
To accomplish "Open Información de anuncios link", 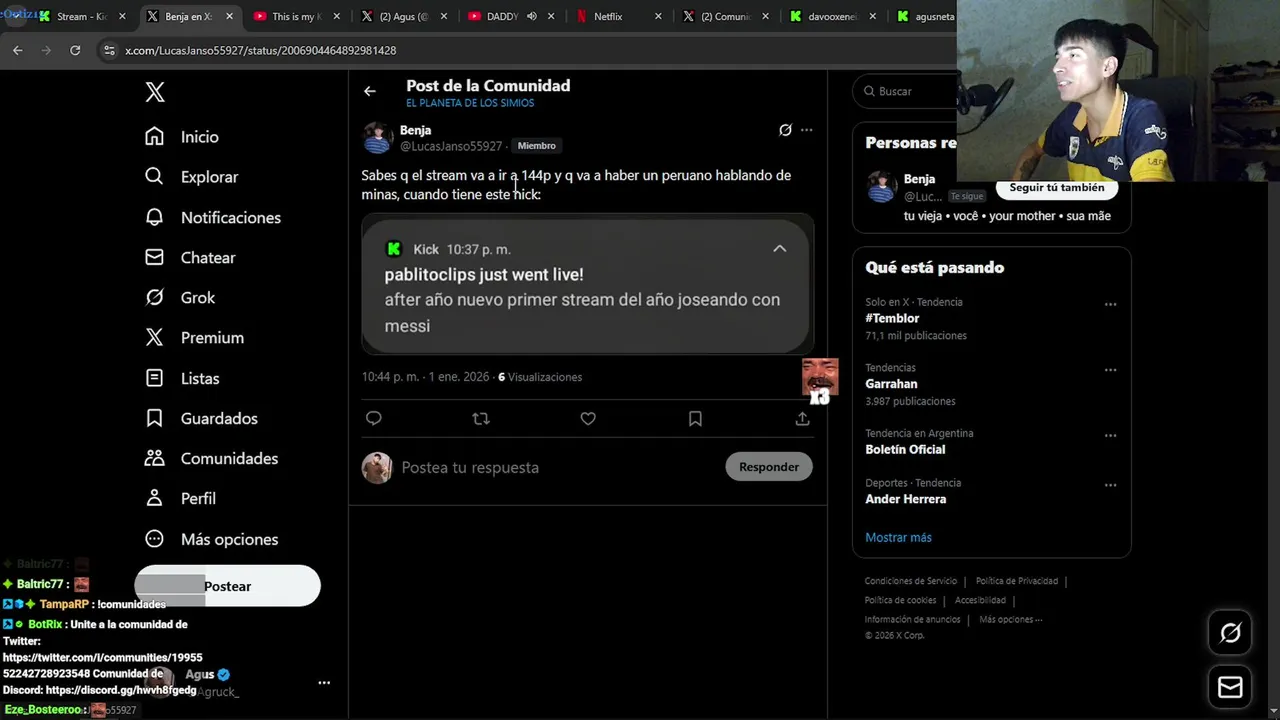I will 912,619.
